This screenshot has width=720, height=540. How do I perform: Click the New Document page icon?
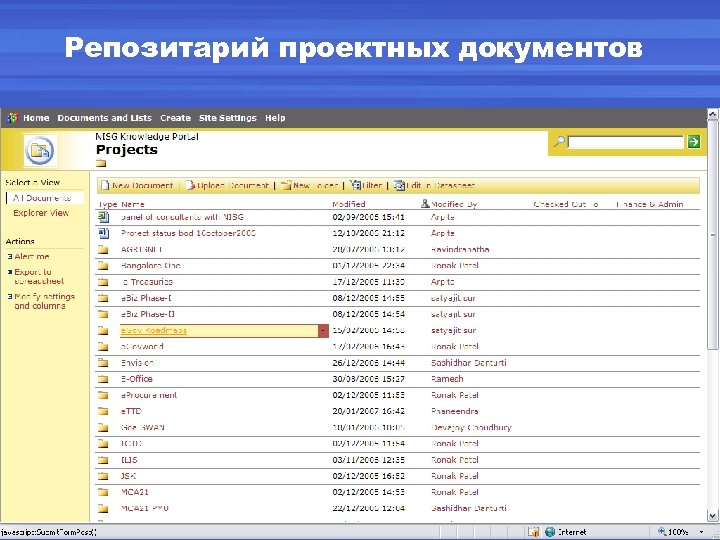click(x=105, y=186)
